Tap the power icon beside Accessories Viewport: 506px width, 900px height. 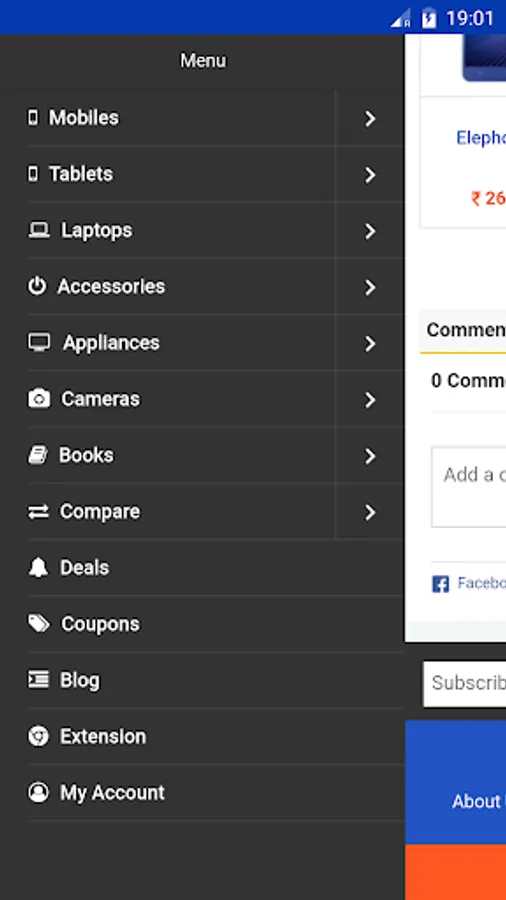click(37, 286)
